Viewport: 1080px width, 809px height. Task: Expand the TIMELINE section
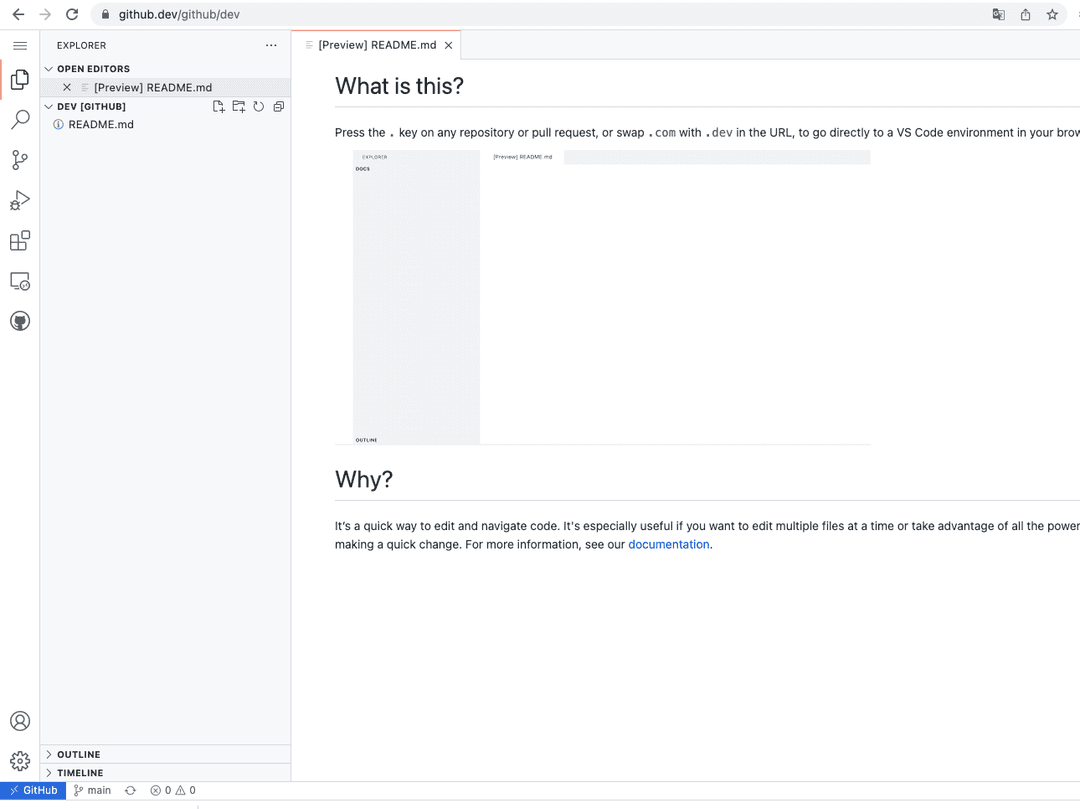[80, 772]
